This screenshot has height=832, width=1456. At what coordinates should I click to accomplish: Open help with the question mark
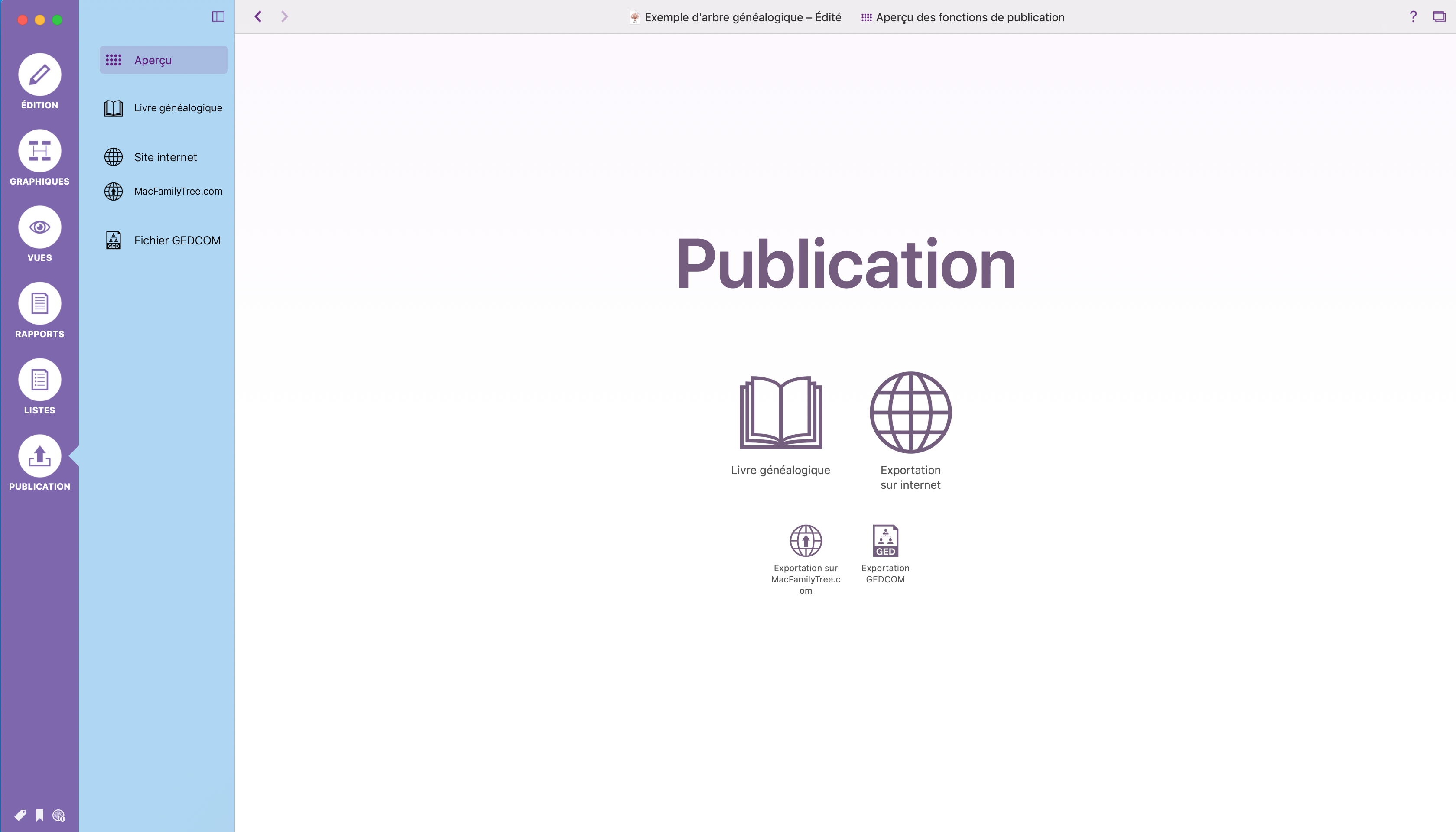coord(1413,16)
